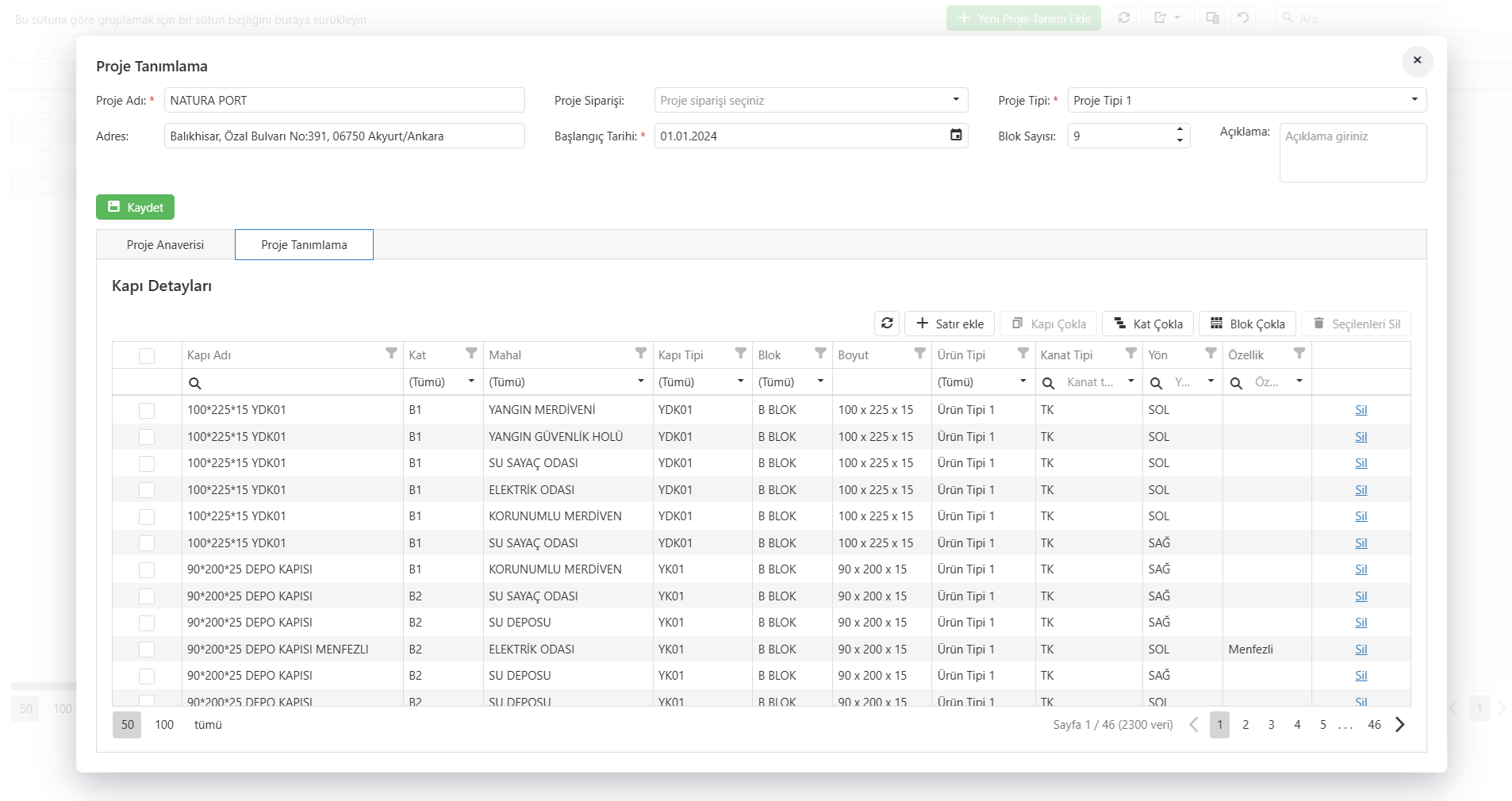Click the refresh icon above door grid

point(887,324)
